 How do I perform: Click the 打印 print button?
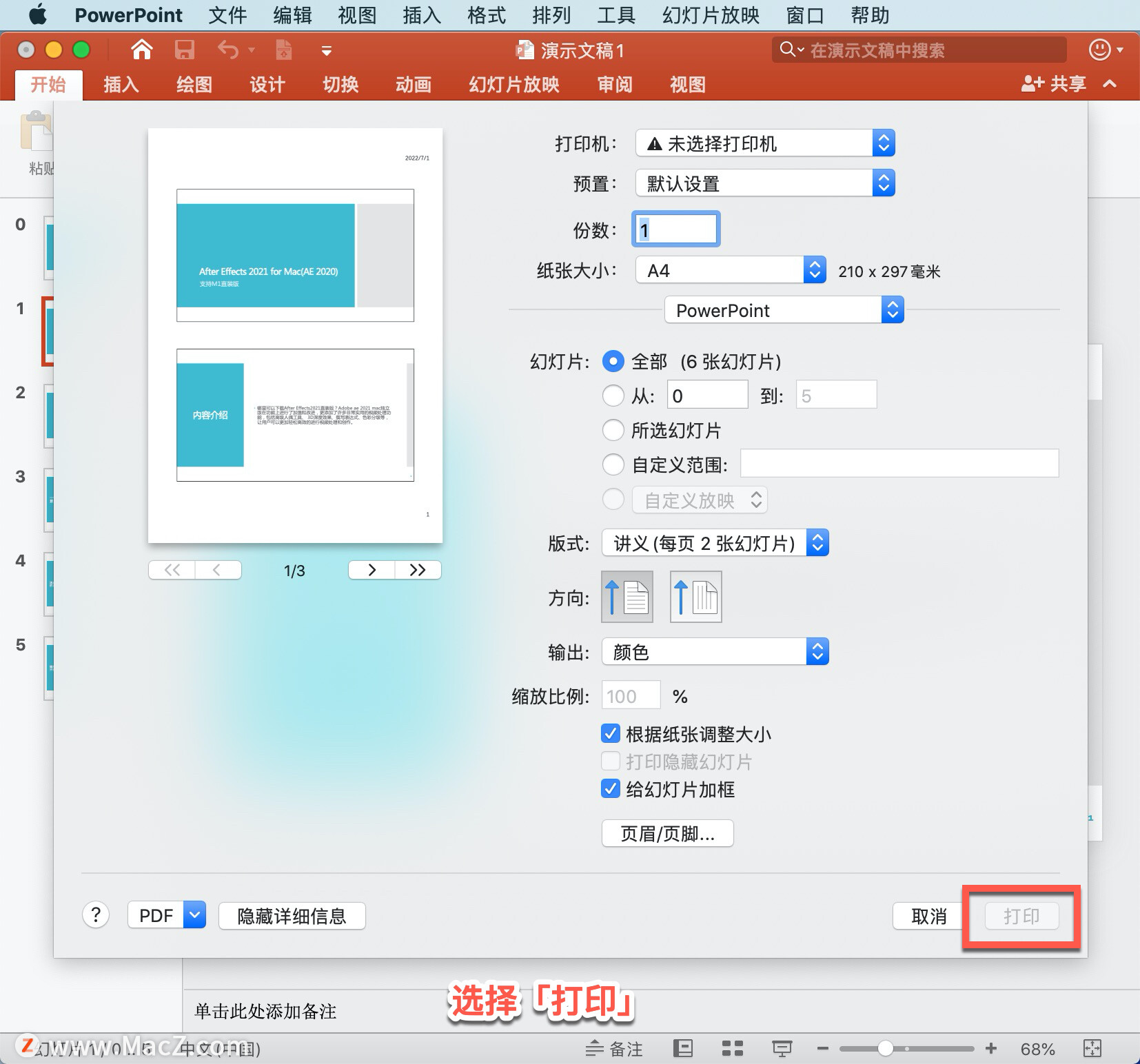click(1021, 916)
